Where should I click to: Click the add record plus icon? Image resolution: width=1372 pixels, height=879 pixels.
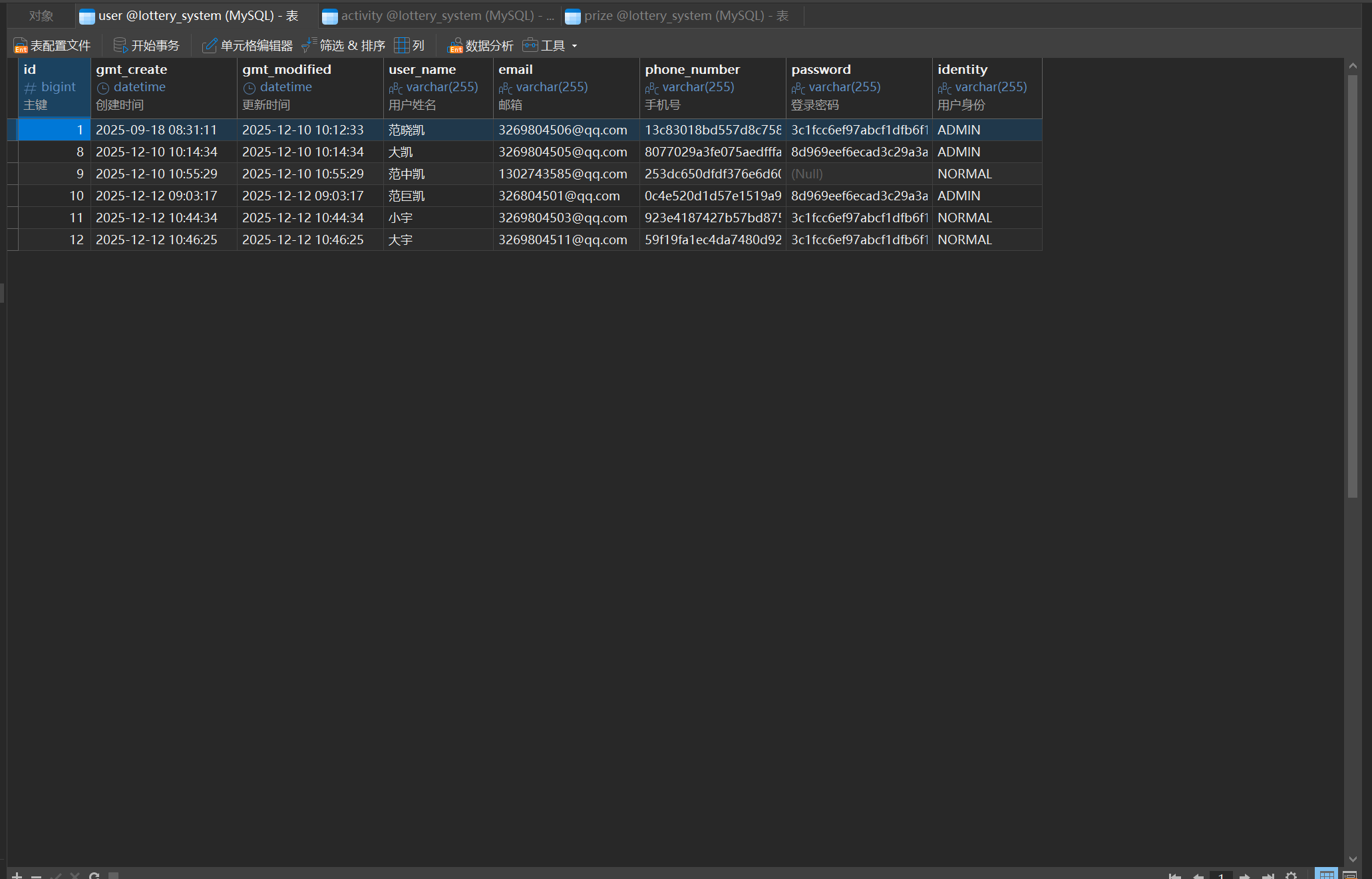pos(17,876)
